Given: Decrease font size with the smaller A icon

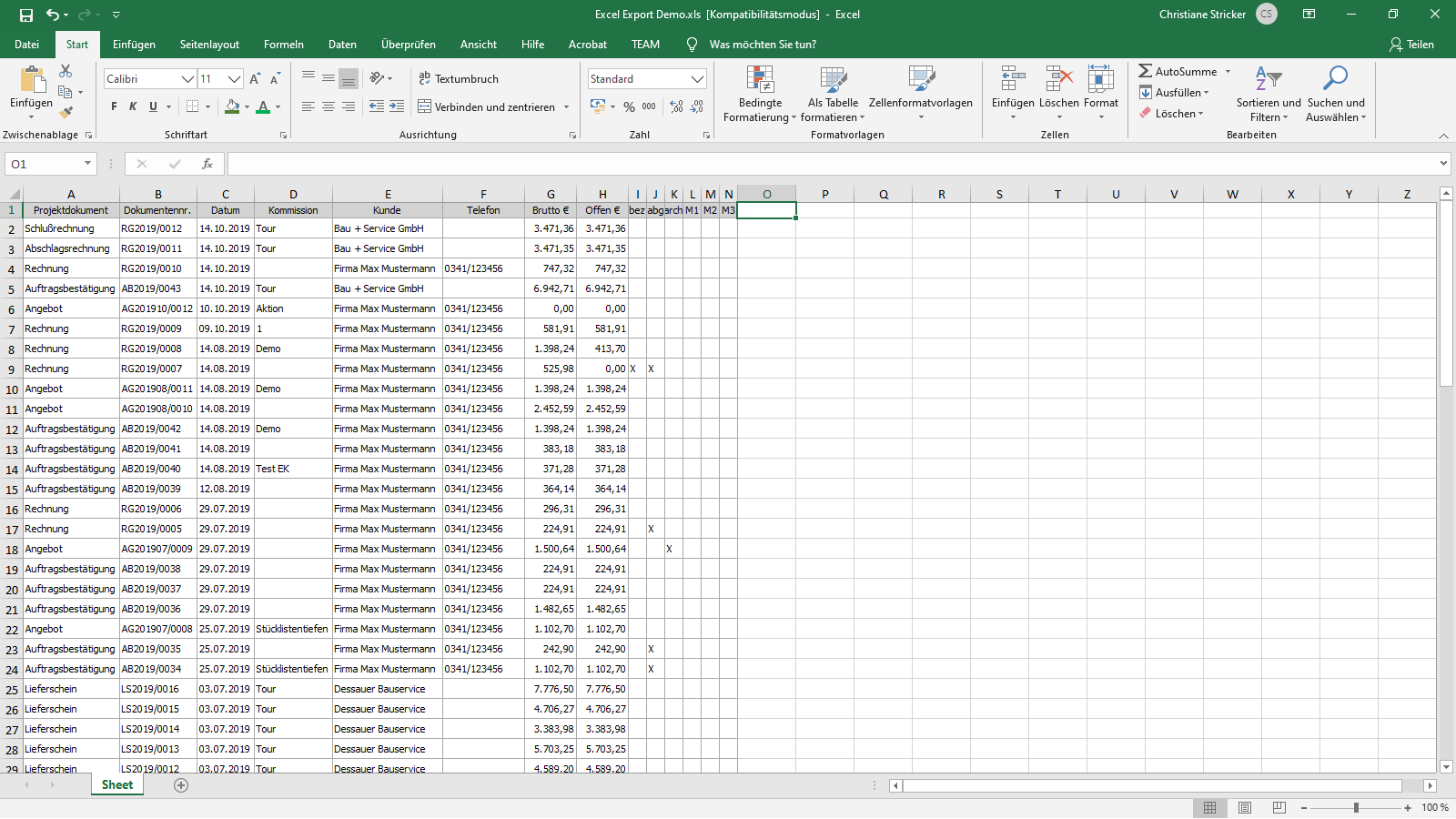Looking at the screenshot, I should point(275,79).
